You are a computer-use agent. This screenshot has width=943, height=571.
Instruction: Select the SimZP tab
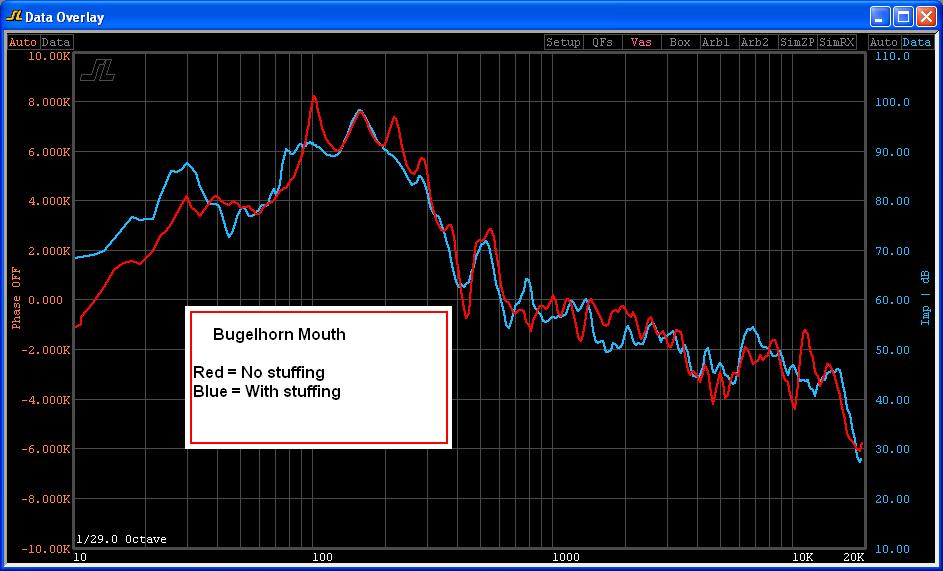(x=797, y=42)
